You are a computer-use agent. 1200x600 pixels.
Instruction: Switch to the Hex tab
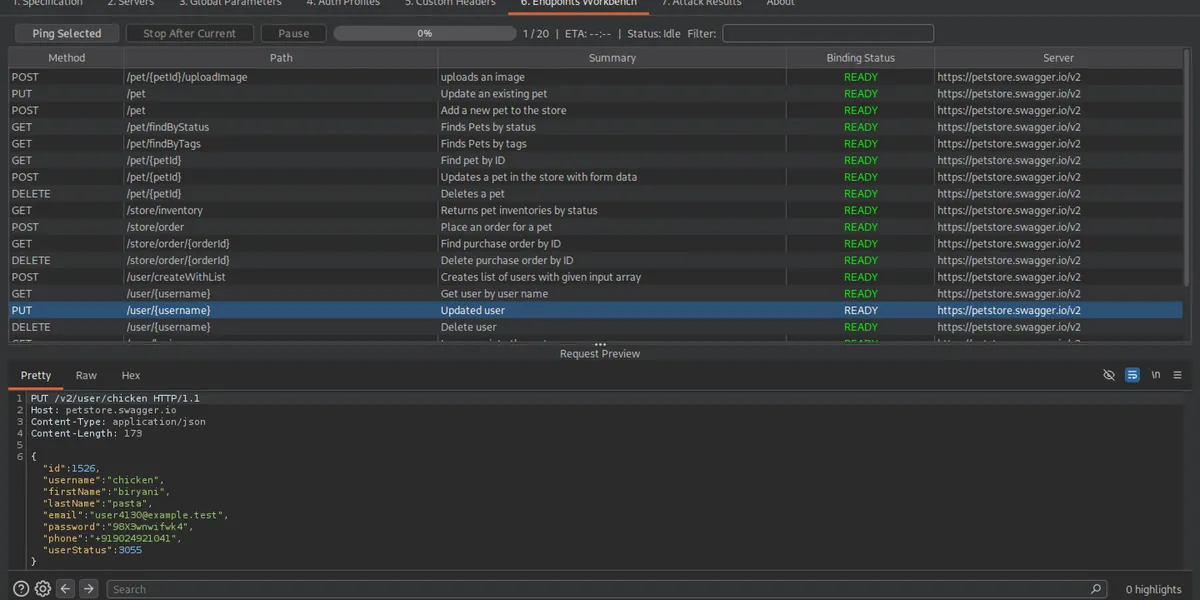(131, 375)
